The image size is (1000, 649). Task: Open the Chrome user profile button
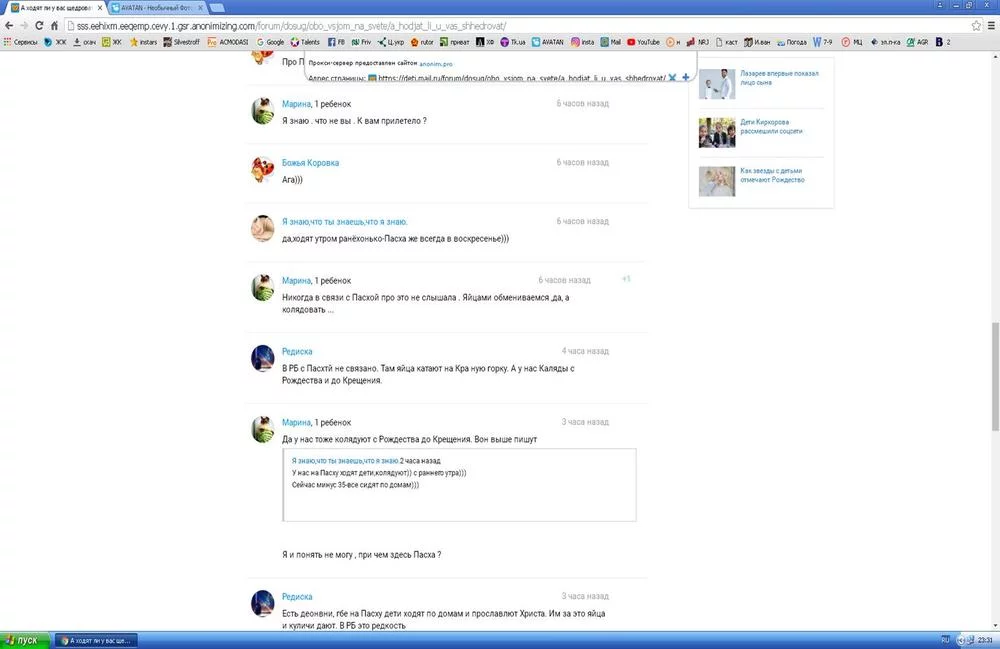click(939, 4)
